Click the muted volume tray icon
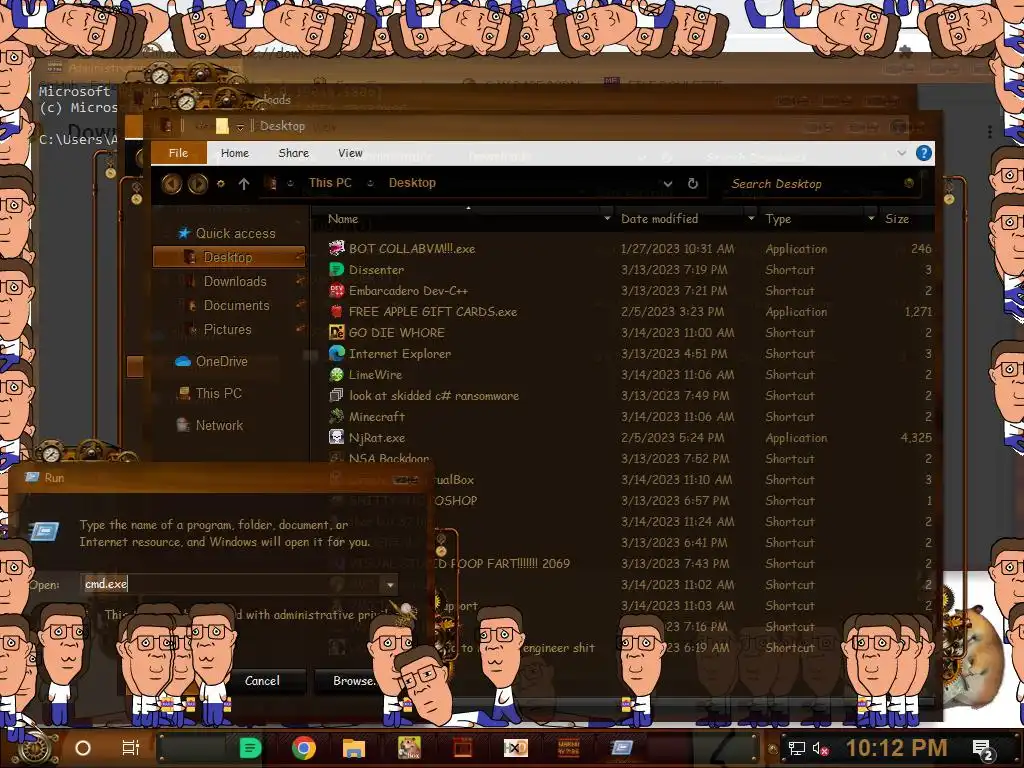This screenshot has height=768, width=1024. click(x=820, y=748)
